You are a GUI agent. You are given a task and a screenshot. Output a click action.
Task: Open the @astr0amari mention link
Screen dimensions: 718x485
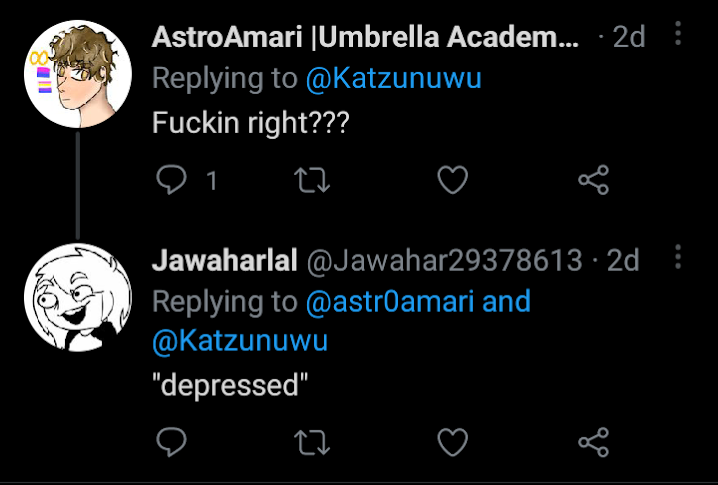pos(390,302)
